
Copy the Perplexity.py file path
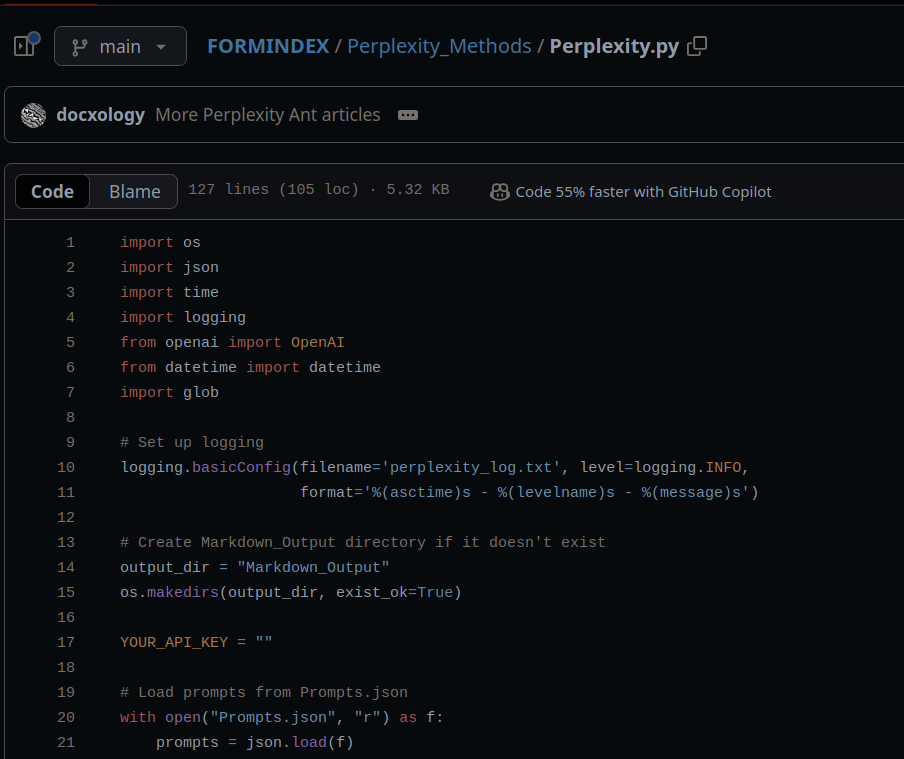pyautogui.click(x=697, y=46)
